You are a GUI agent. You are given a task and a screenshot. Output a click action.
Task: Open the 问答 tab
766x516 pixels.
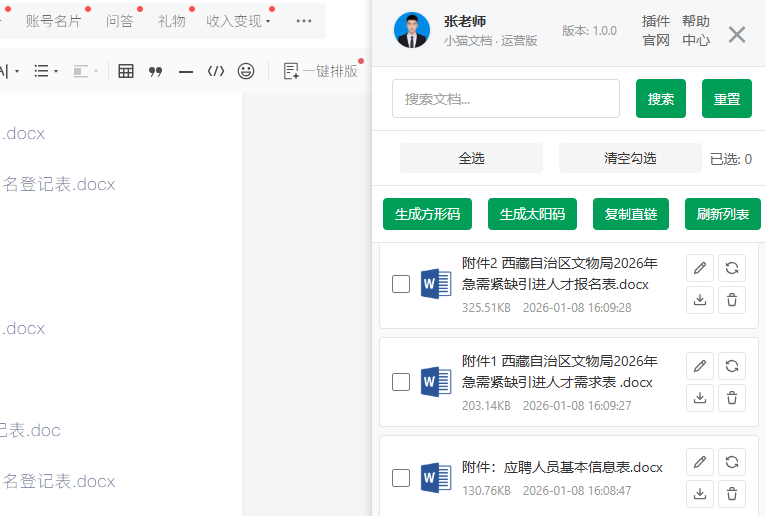pos(120,21)
